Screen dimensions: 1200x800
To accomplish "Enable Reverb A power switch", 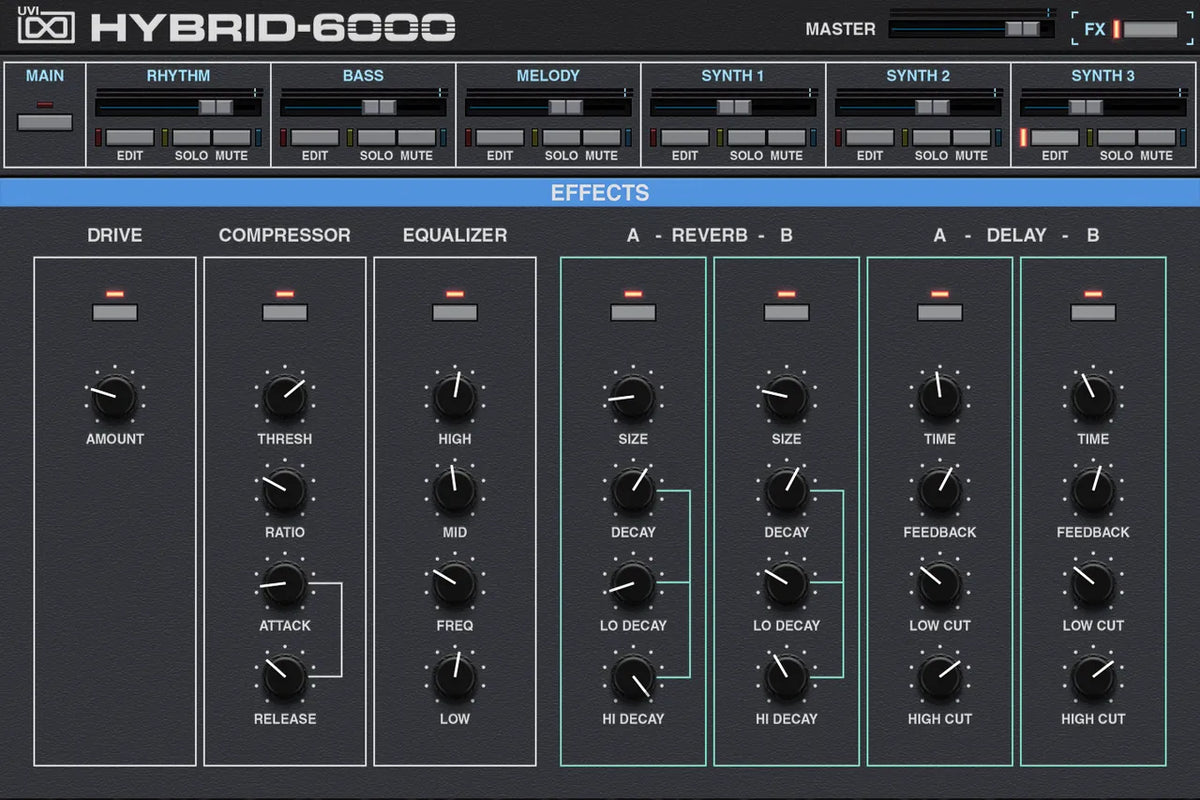I will click(x=632, y=311).
